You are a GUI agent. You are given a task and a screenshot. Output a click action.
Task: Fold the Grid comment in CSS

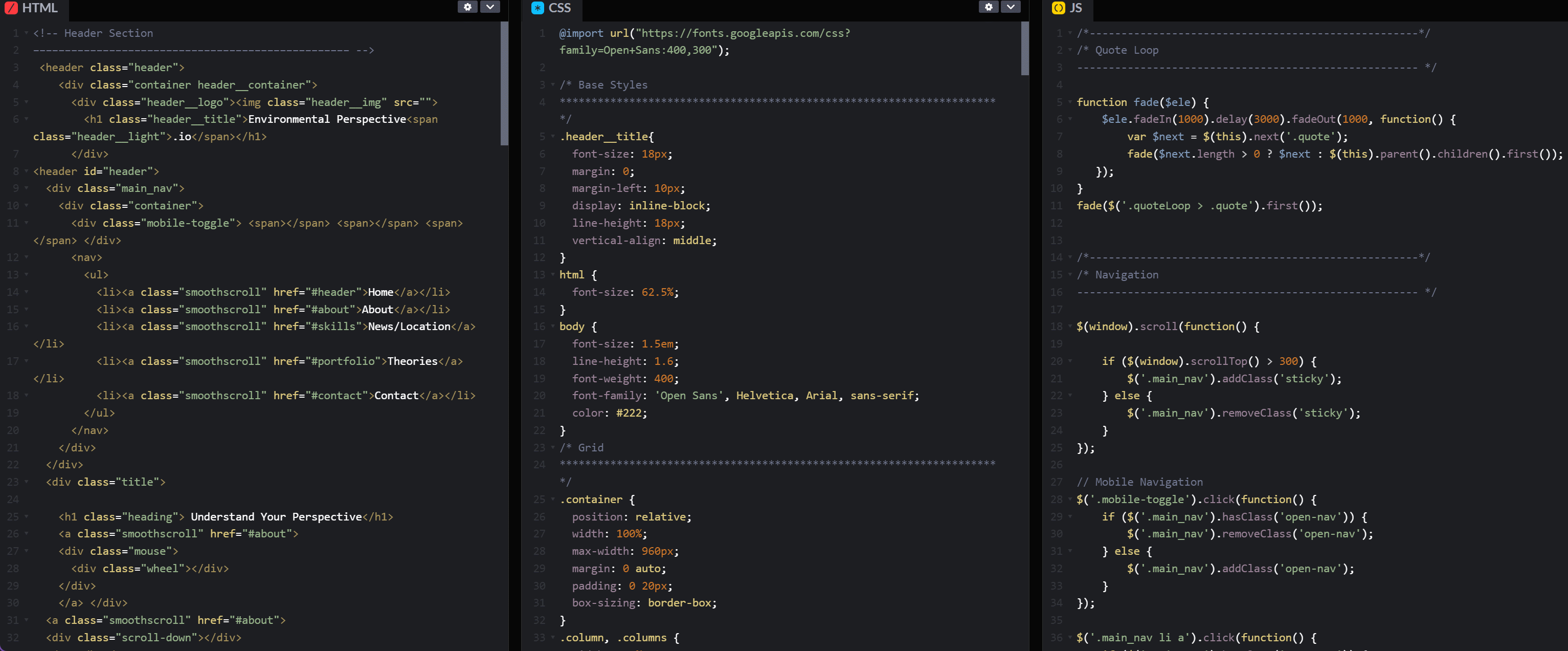coord(553,448)
